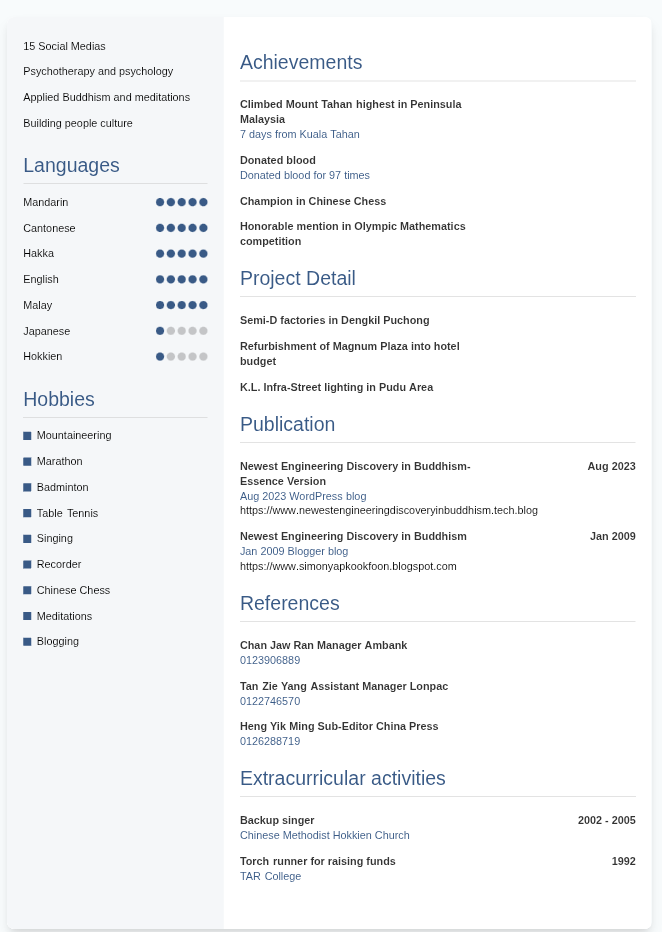Viewport: 662px width, 932px height.
Task: Click the square bullet next to Blogging
Action: pyautogui.click(x=27, y=642)
